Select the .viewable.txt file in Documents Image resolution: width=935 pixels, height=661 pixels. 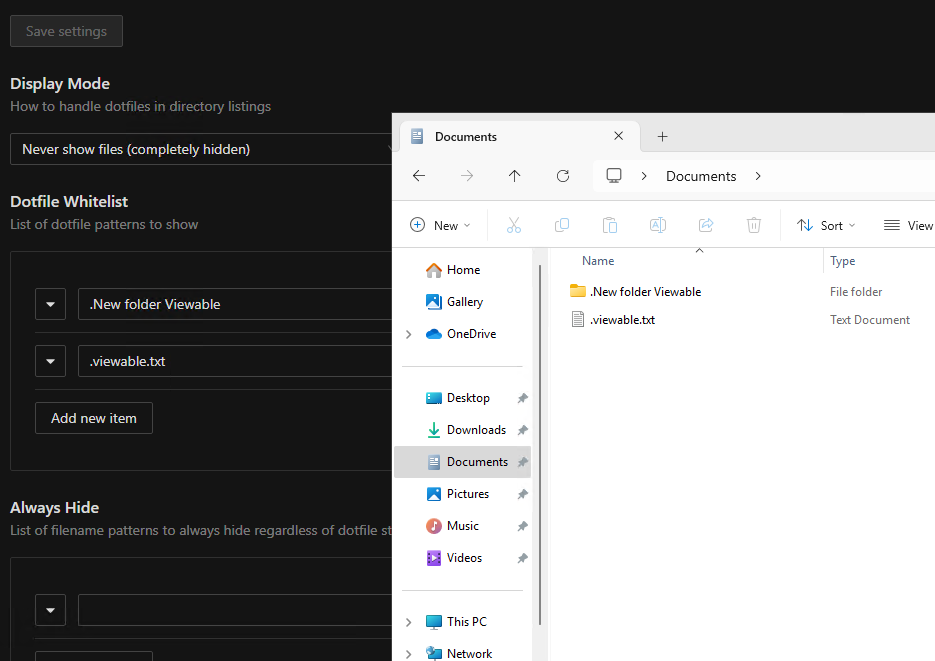pos(621,319)
